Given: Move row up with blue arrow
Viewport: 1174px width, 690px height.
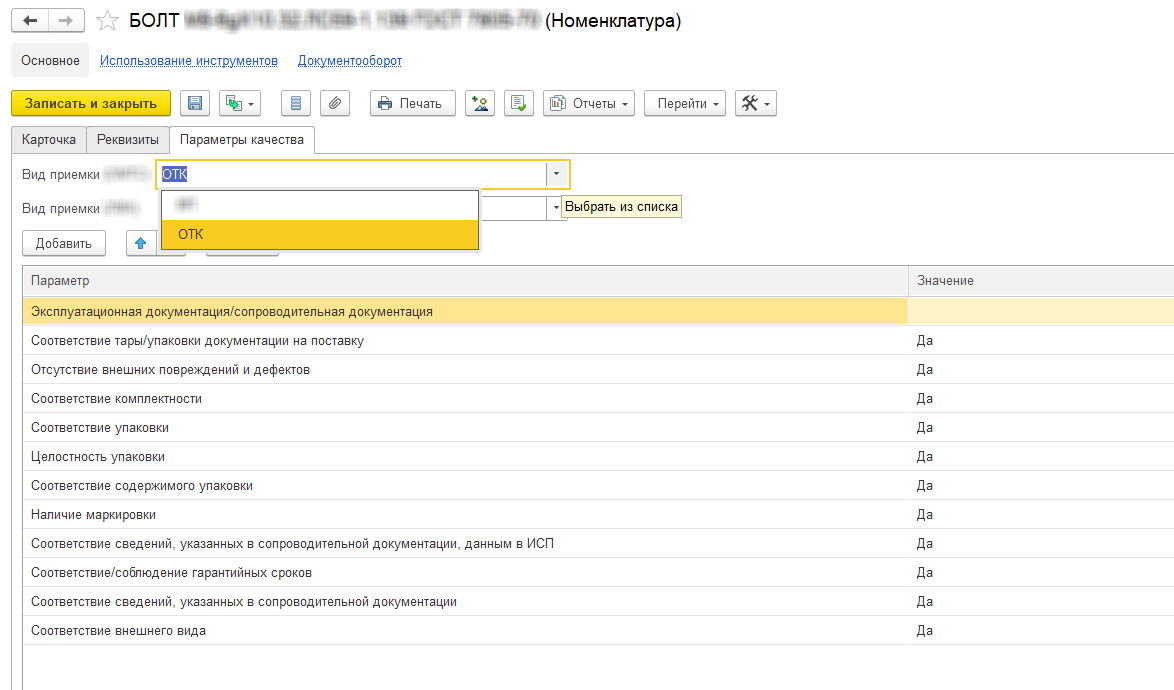Looking at the screenshot, I should 141,243.
